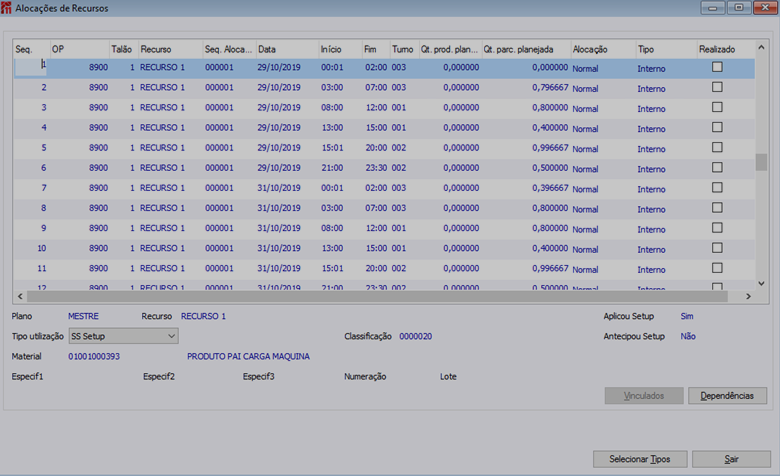Click the Seq. Aloca... column header
Screen dimensions: 780x476
coord(229,49)
